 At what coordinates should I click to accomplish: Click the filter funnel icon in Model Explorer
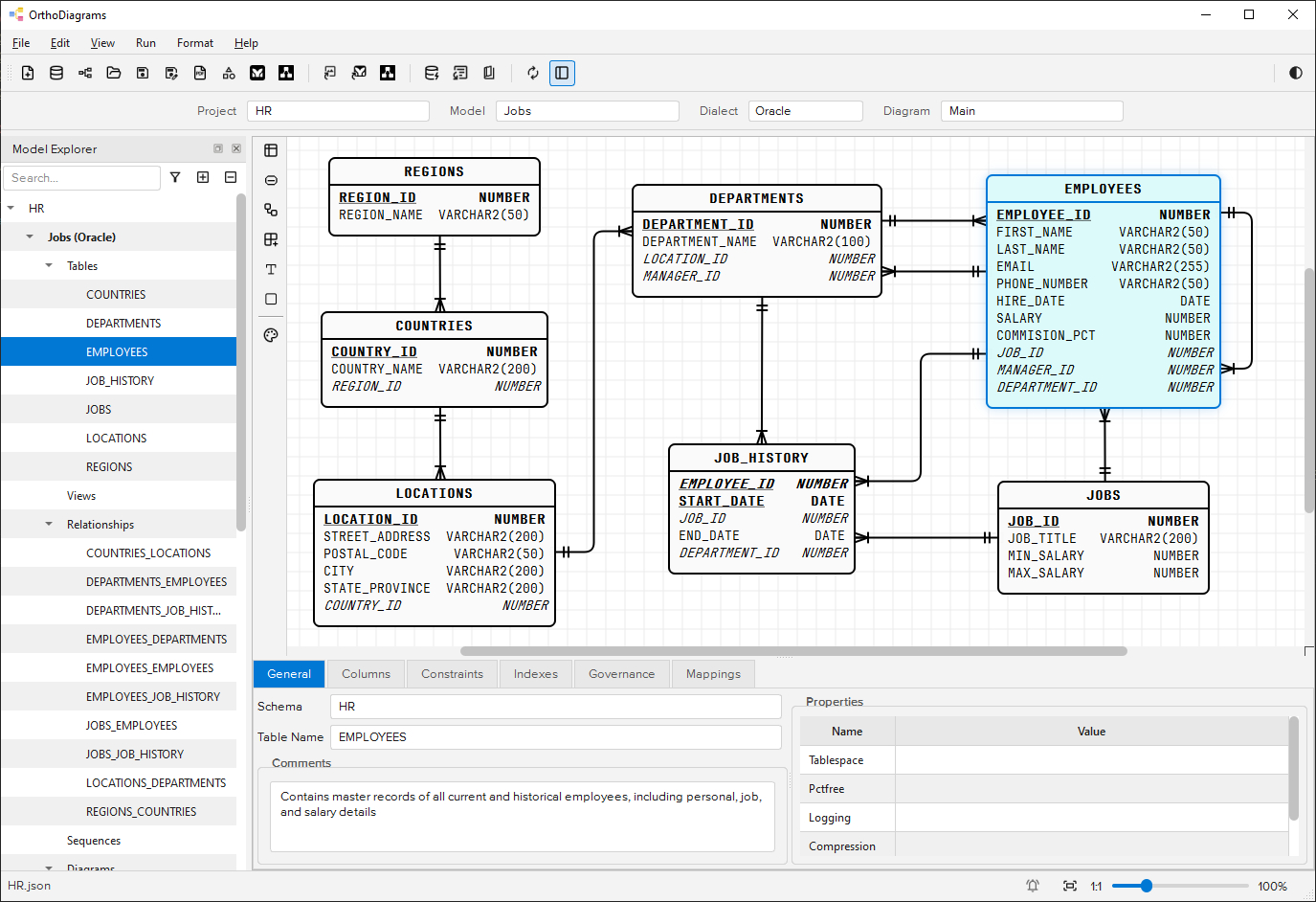[175, 177]
